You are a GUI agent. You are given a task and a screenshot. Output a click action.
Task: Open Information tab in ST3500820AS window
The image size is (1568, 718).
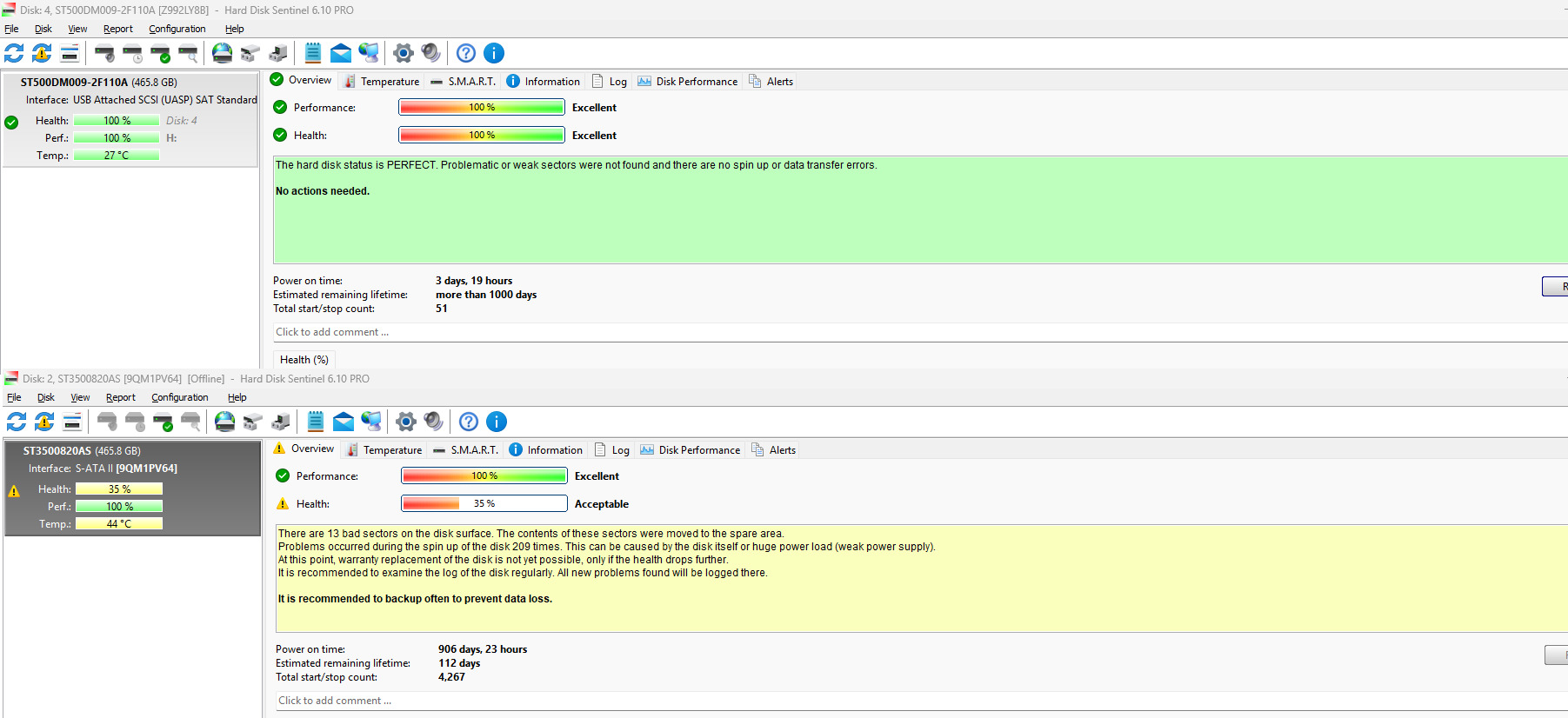[546, 449]
